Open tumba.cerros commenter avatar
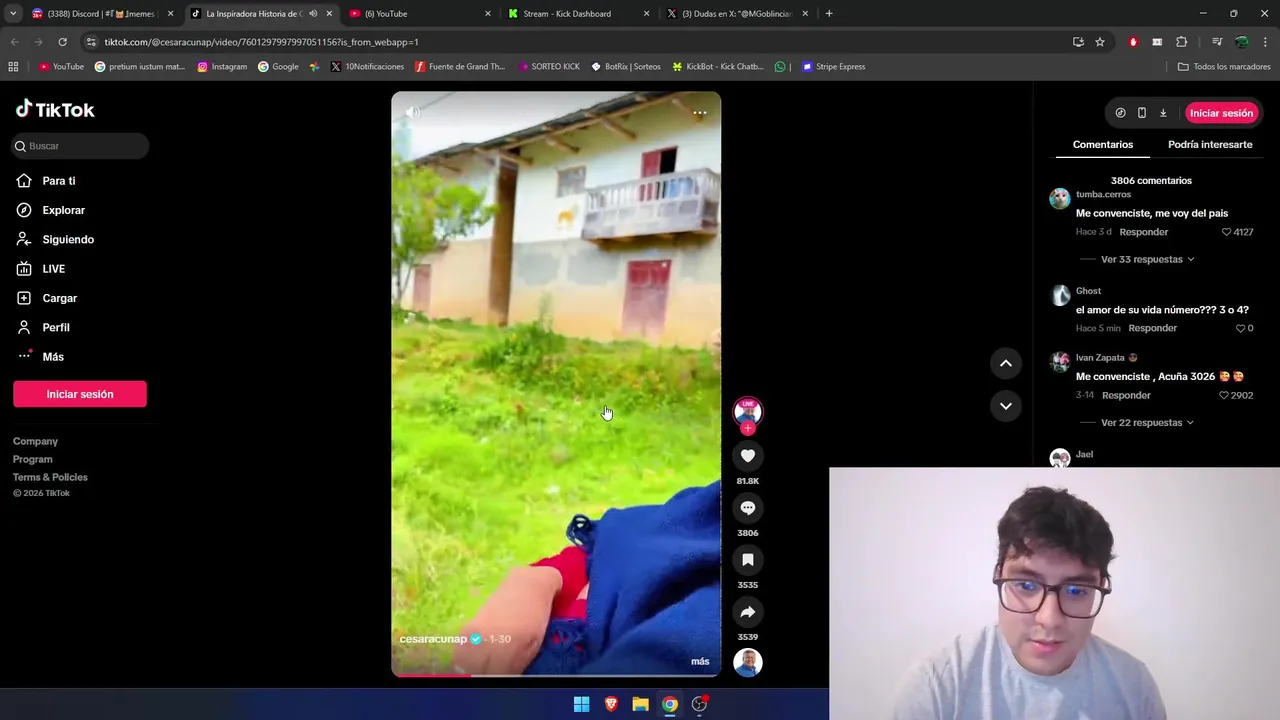Viewport: 1280px width, 720px height. pos(1060,198)
